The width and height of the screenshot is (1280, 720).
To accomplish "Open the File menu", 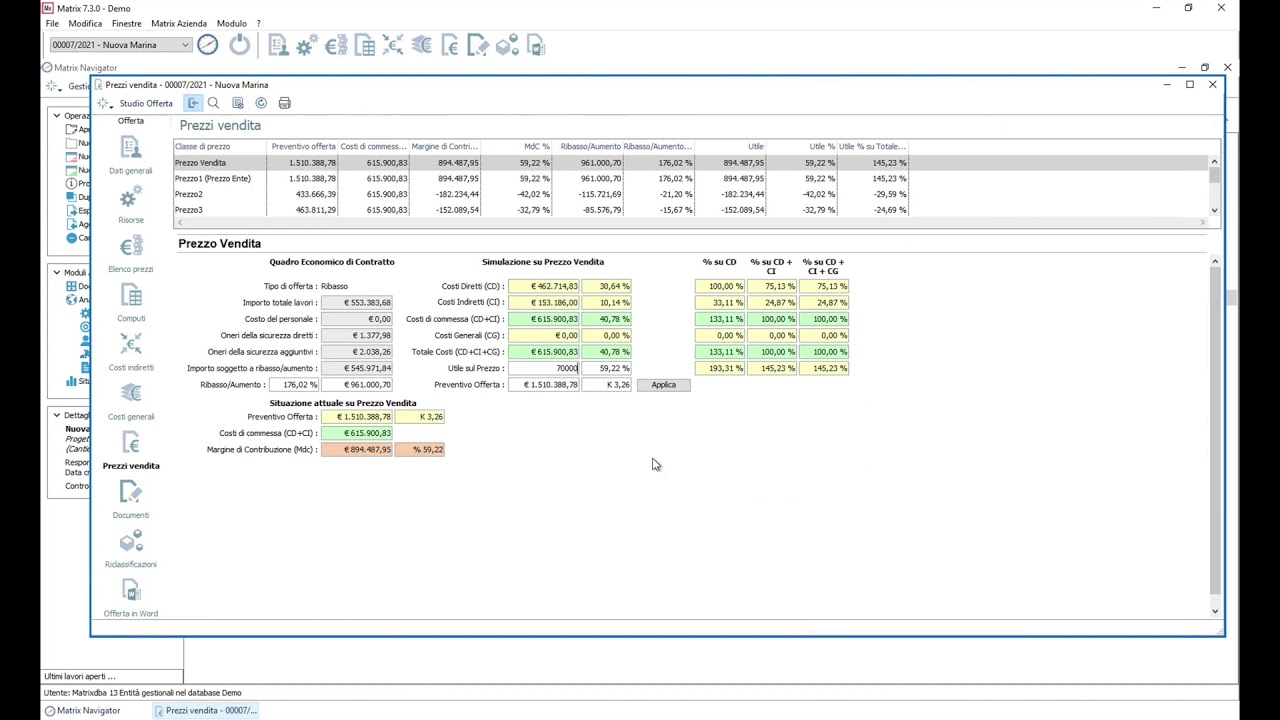I will coord(51,23).
